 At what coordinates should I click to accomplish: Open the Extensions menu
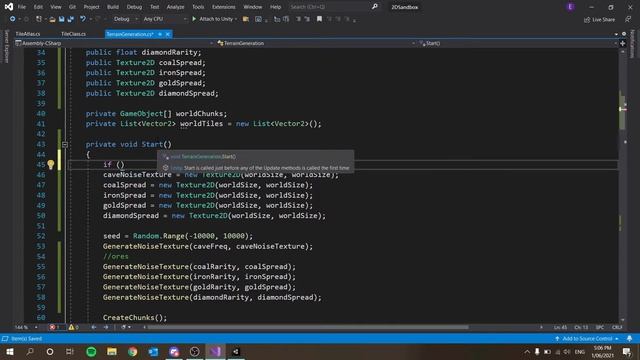coord(224,7)
